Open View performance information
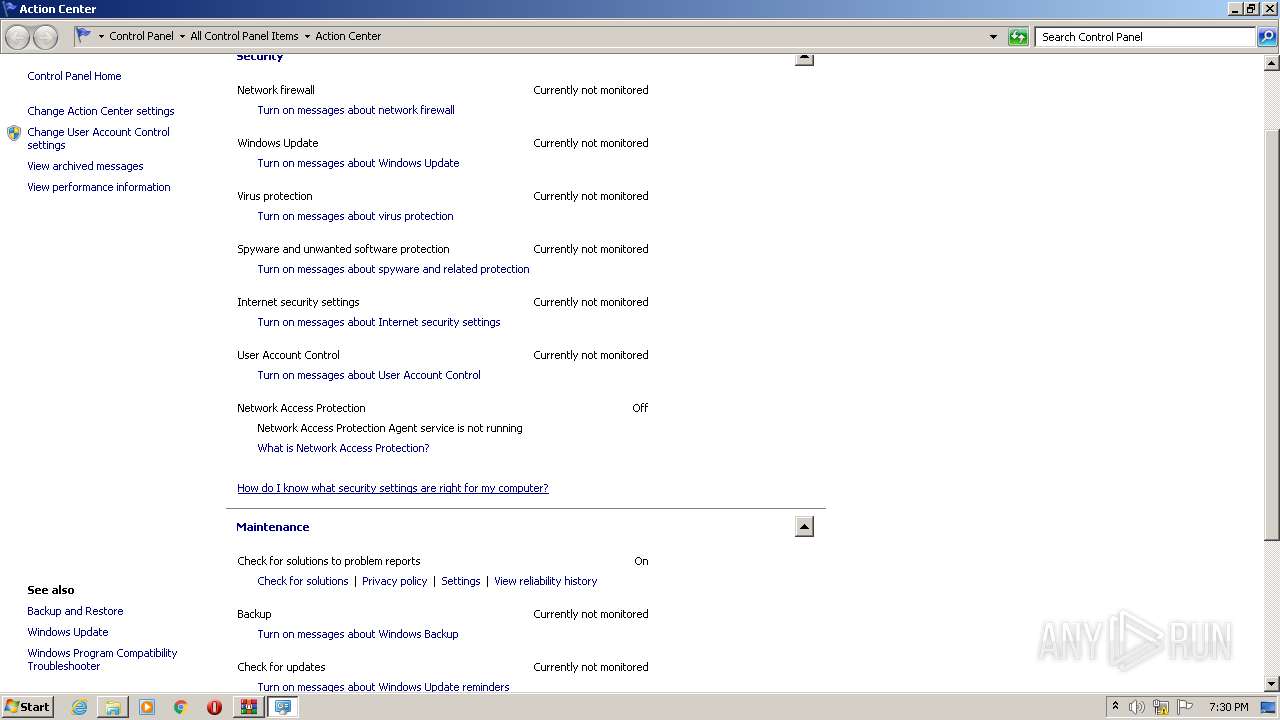The width and height of the screenshot is (1280, 720). click(99, 187)
